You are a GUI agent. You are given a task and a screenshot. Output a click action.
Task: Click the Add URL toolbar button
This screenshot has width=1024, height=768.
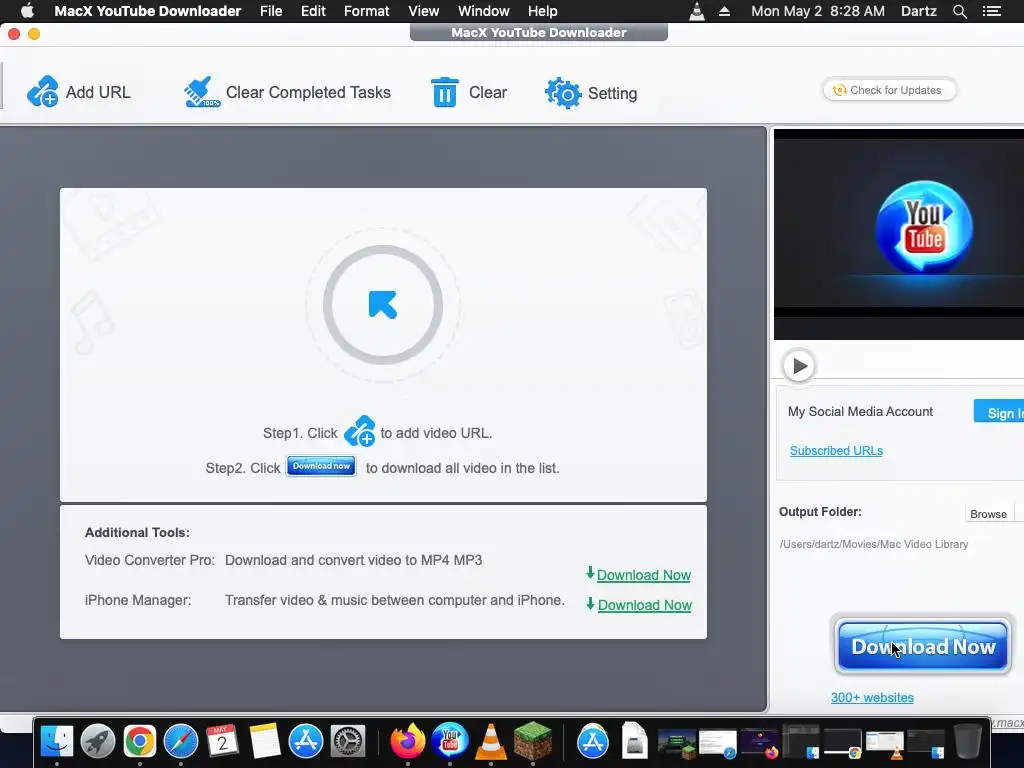point(78,92)
